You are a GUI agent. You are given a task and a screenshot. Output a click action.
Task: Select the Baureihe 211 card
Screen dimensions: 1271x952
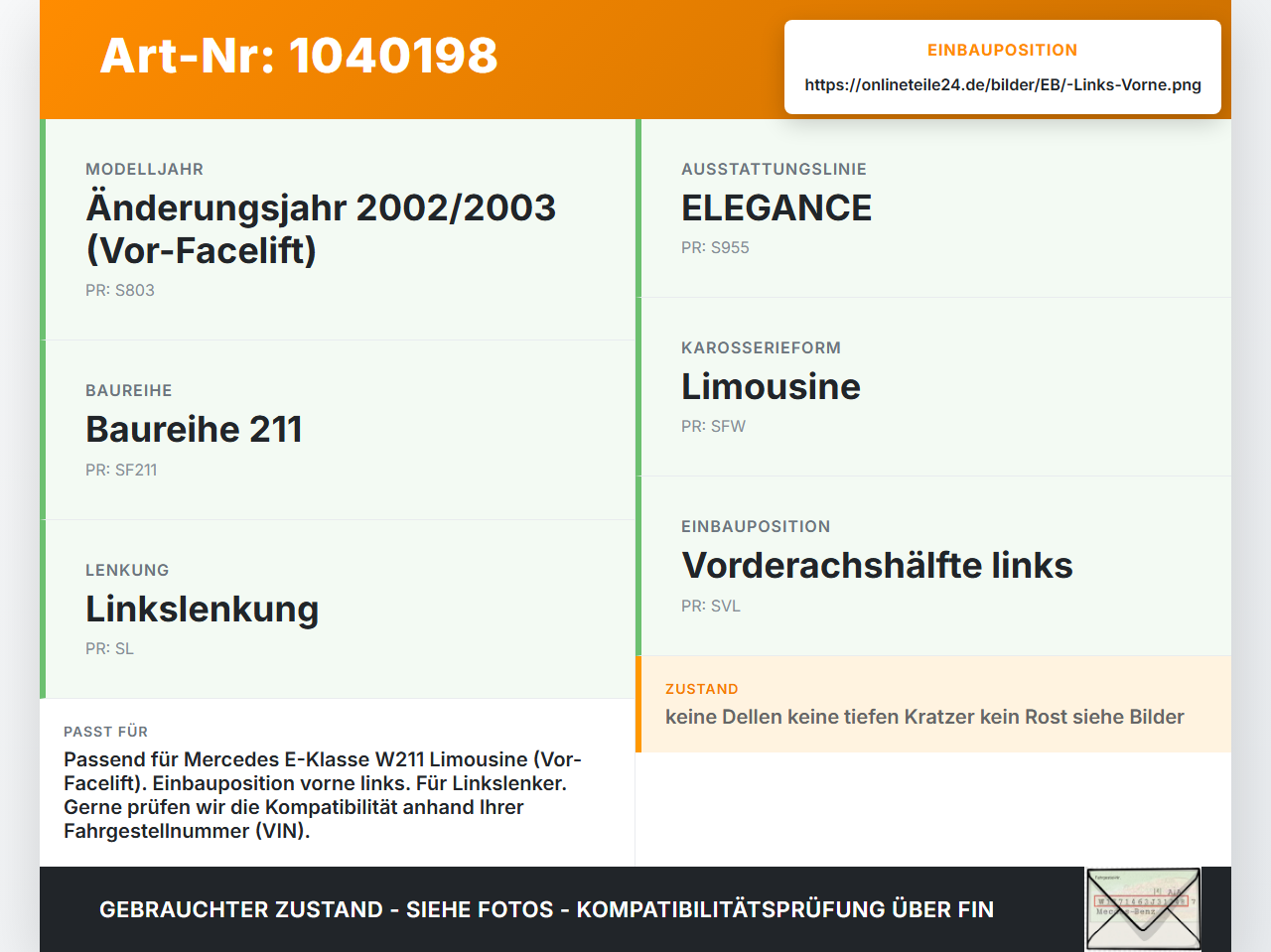[338, 430]
